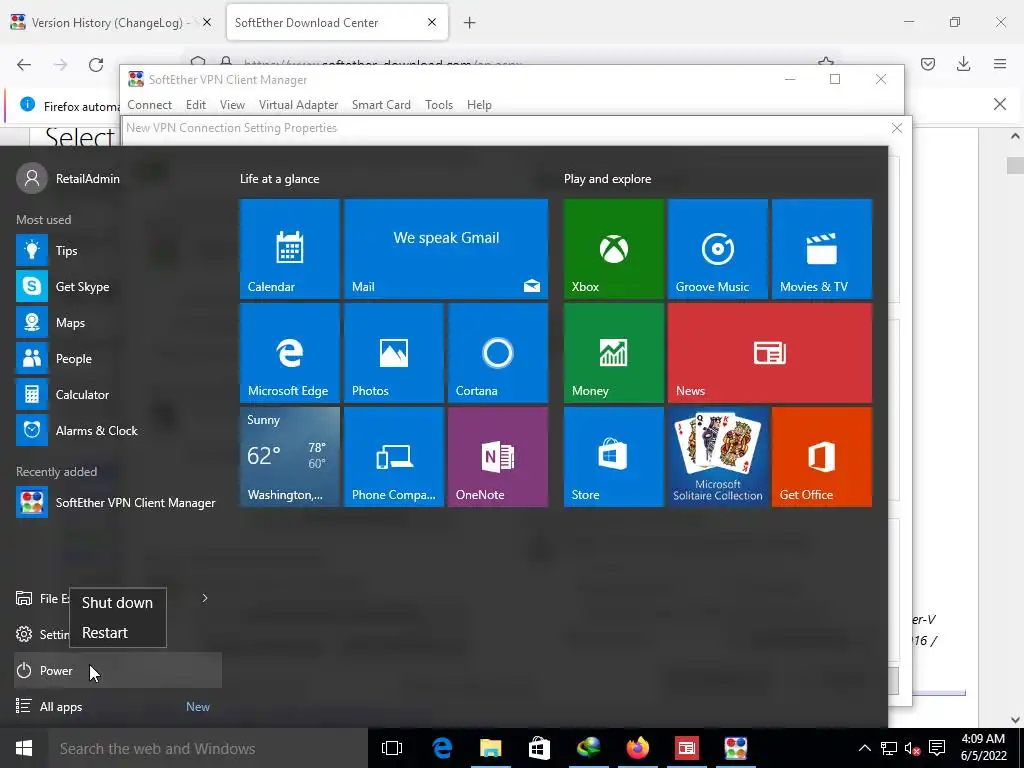The width and height of the screenshot is (1024, 768).
Task: Close New VPN Connection Setting Properties dialog
Action: pyautogui.click(x=897, y=128)
